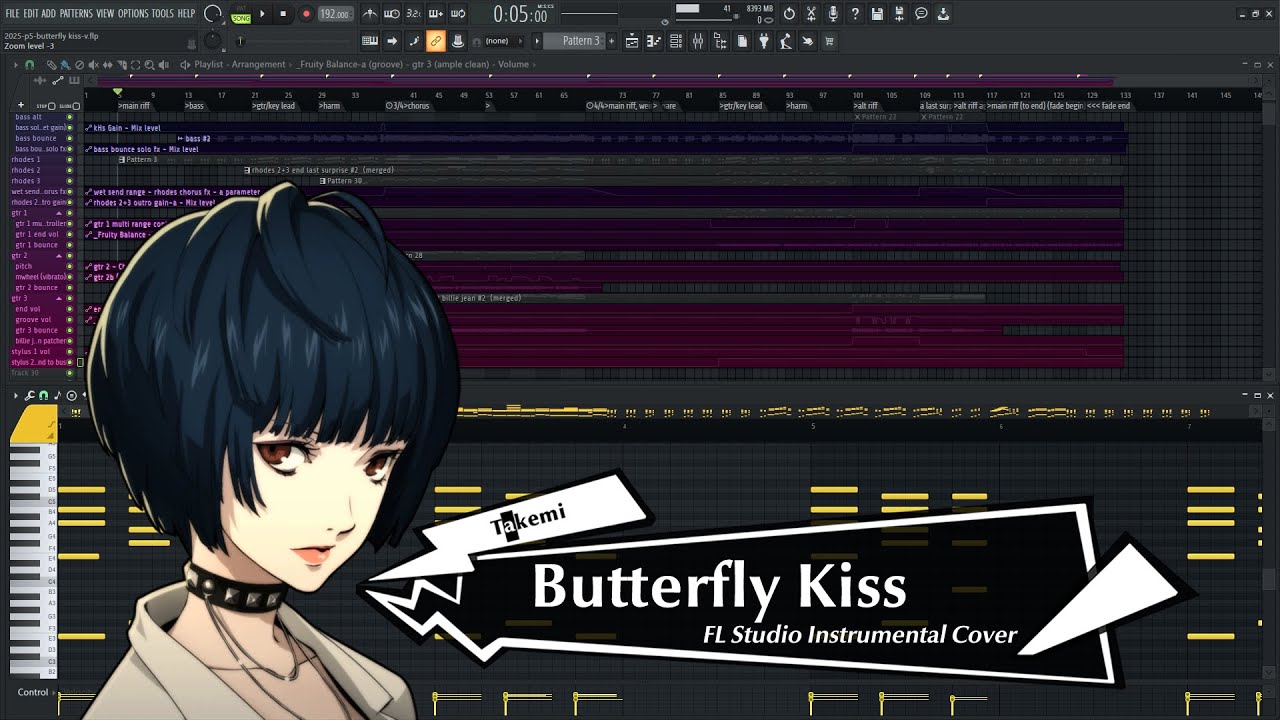Mute the stylus 1 vol track
This screenshot has height=720, width=1280.
coord(69,352)
